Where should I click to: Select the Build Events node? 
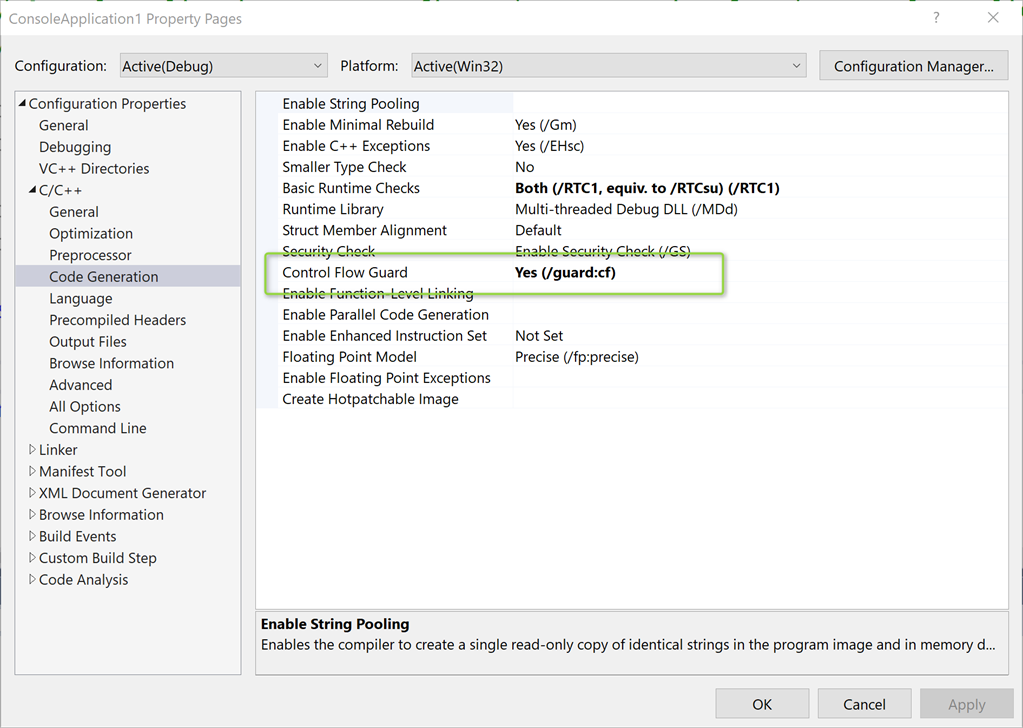77,536
